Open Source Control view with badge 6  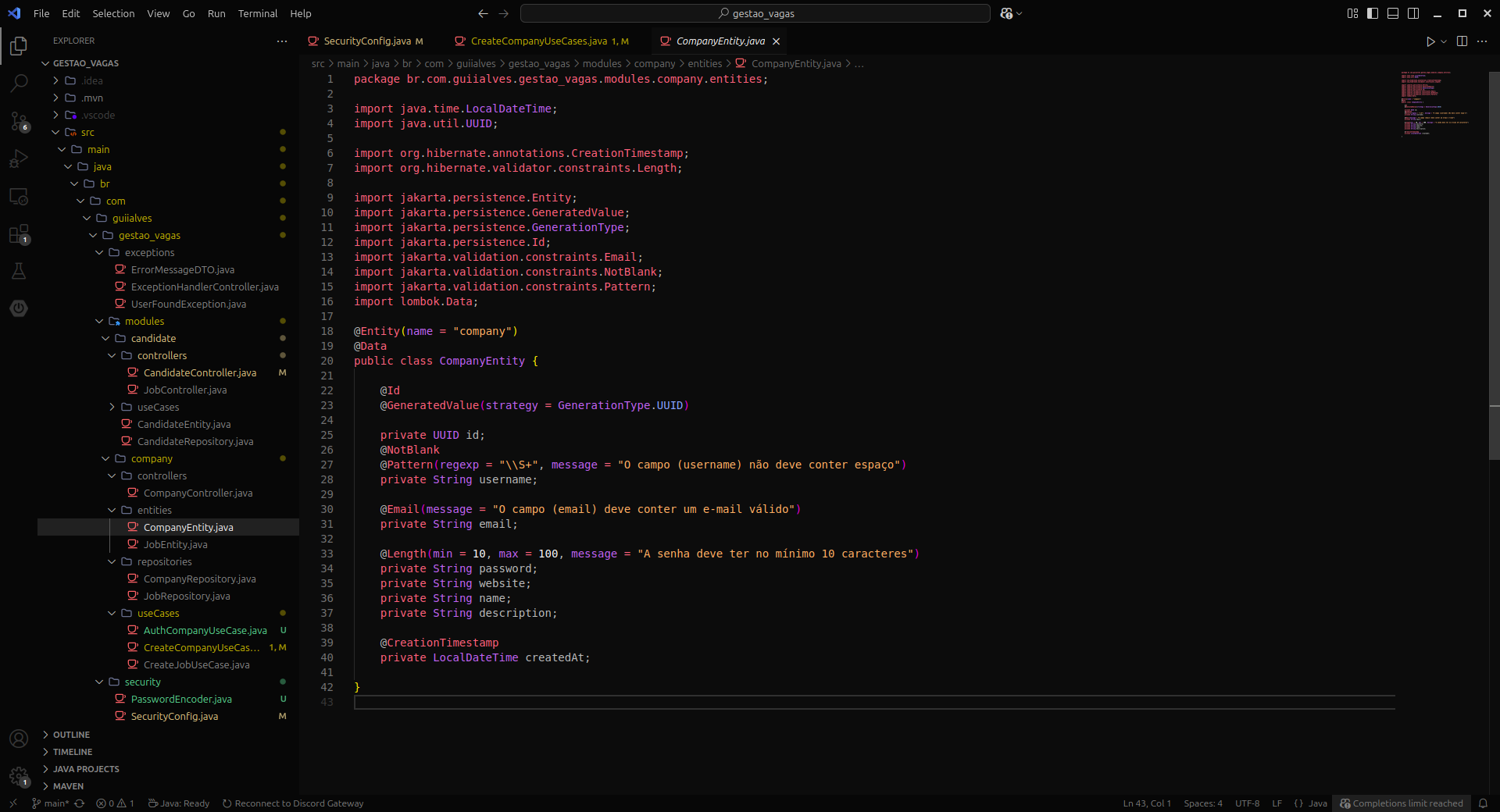(19, 121)
